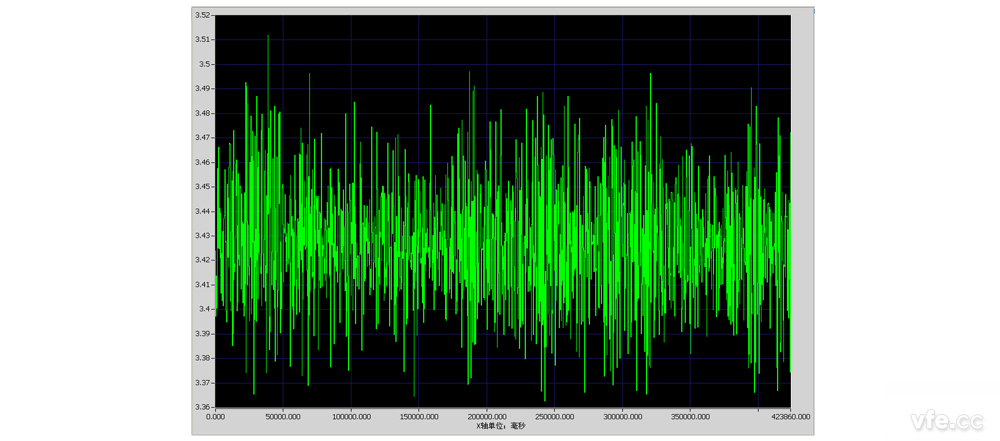1000x441 pixels.
Task: Click the 250000.000 X-axis tick label
Action: 554,416
